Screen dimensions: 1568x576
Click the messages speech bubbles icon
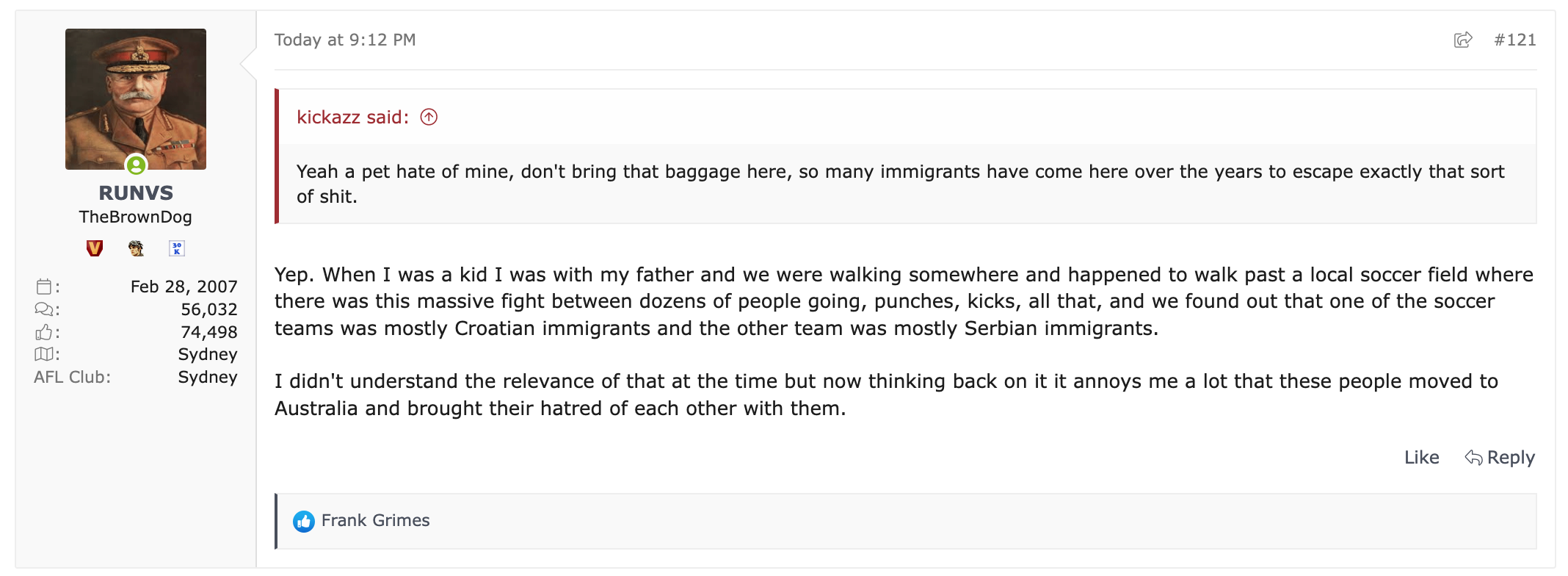coord(44,309)
